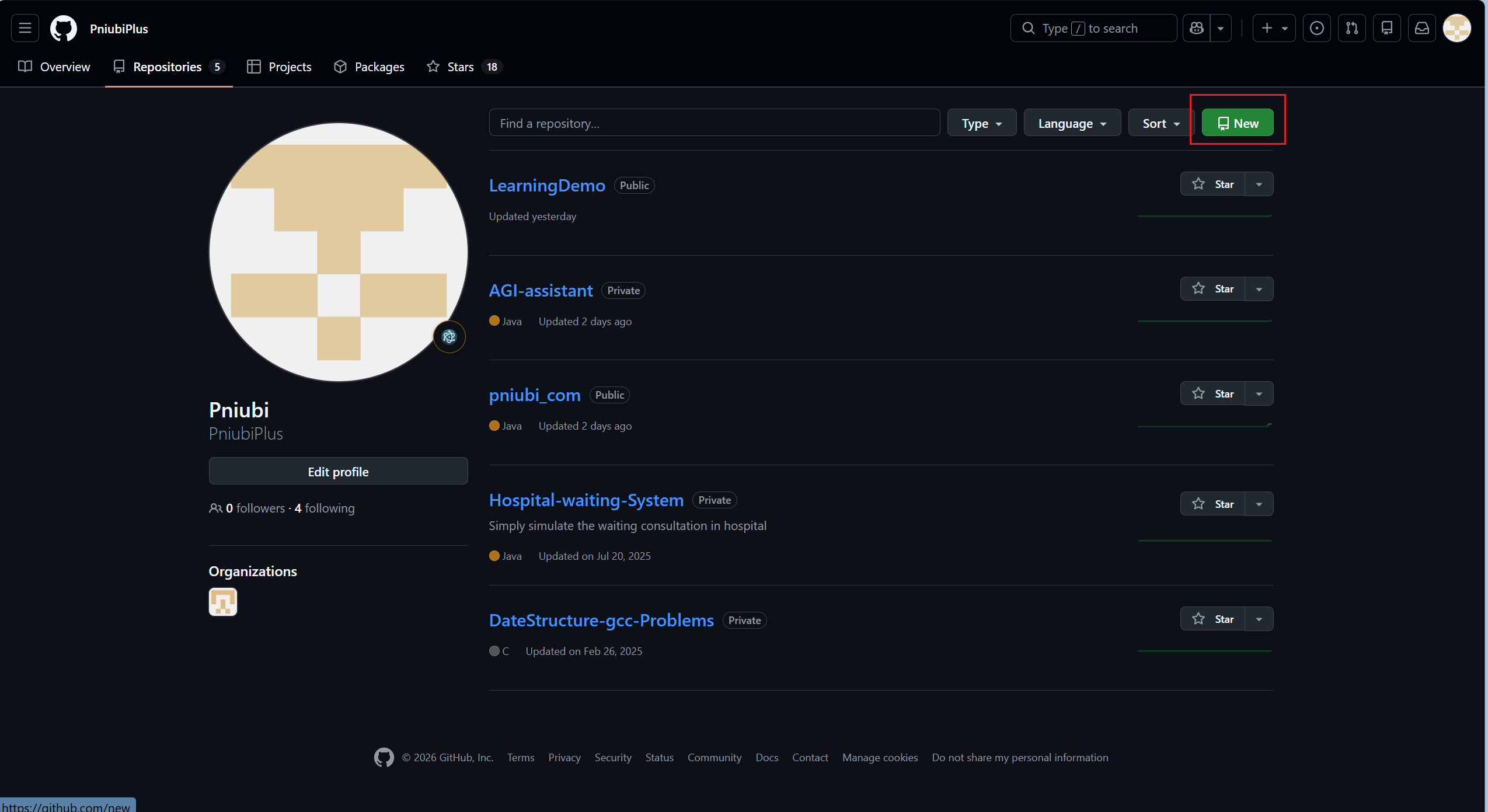Image resolution: width=1488 pixels, height=812 pixels.
Task: Click the search bar in header
Action: [1093, 28]
